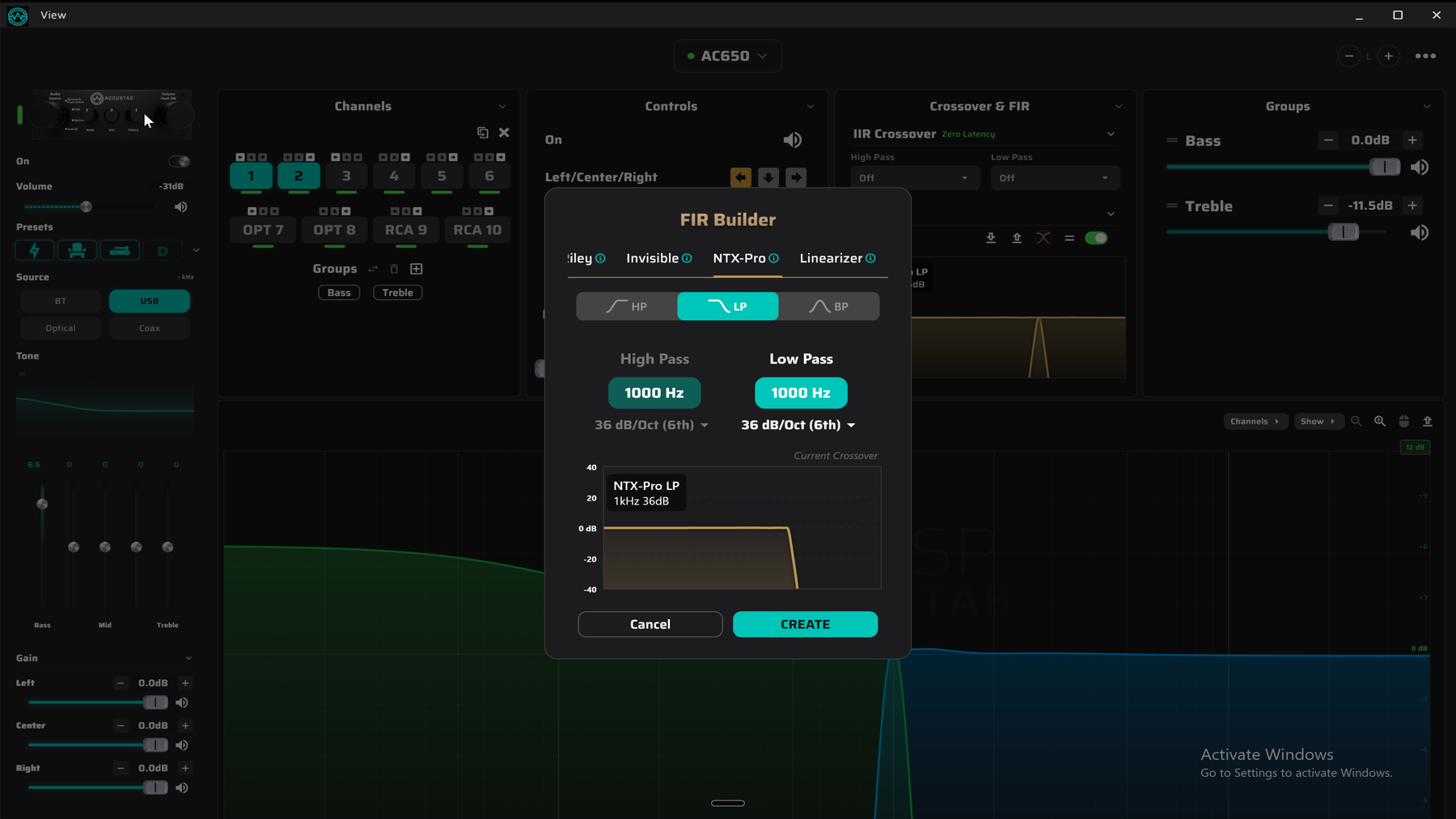1456x819 pixels.
Task: Click the CREATE button
Action: [x=805, y=624]
